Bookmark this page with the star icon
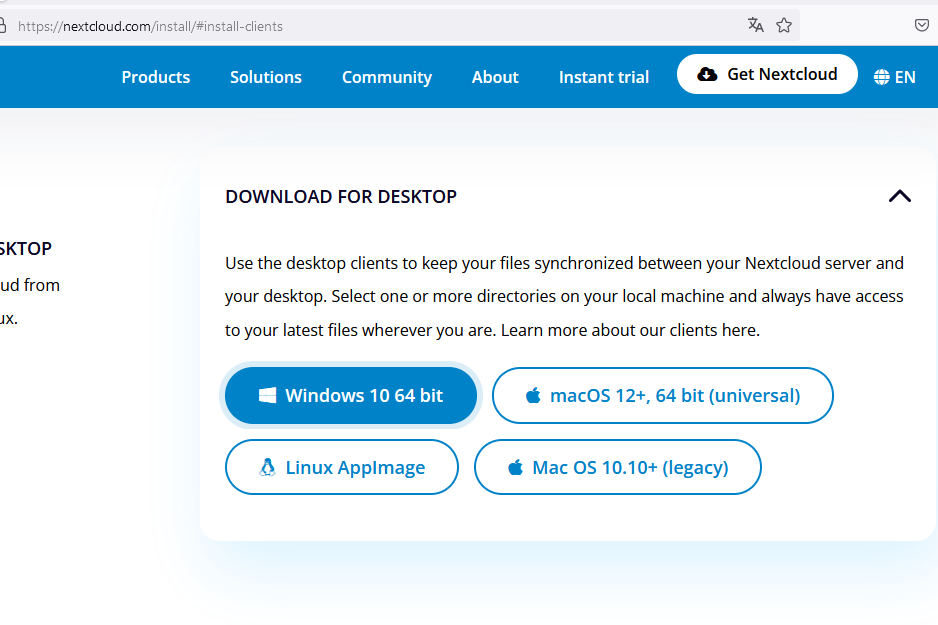Screen dimensions: 938x625 pos(784,25)
